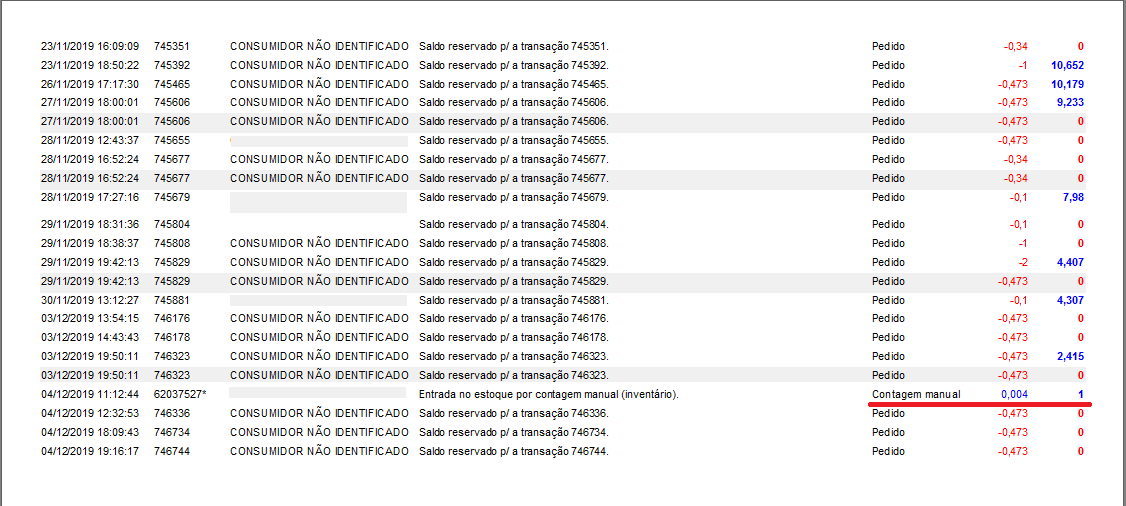Image resolution: width=1126 pixels, height=506 pixels.
Task: Select the 4,307 balance on 30/11/2019
Action: (x=1070, y=300)
